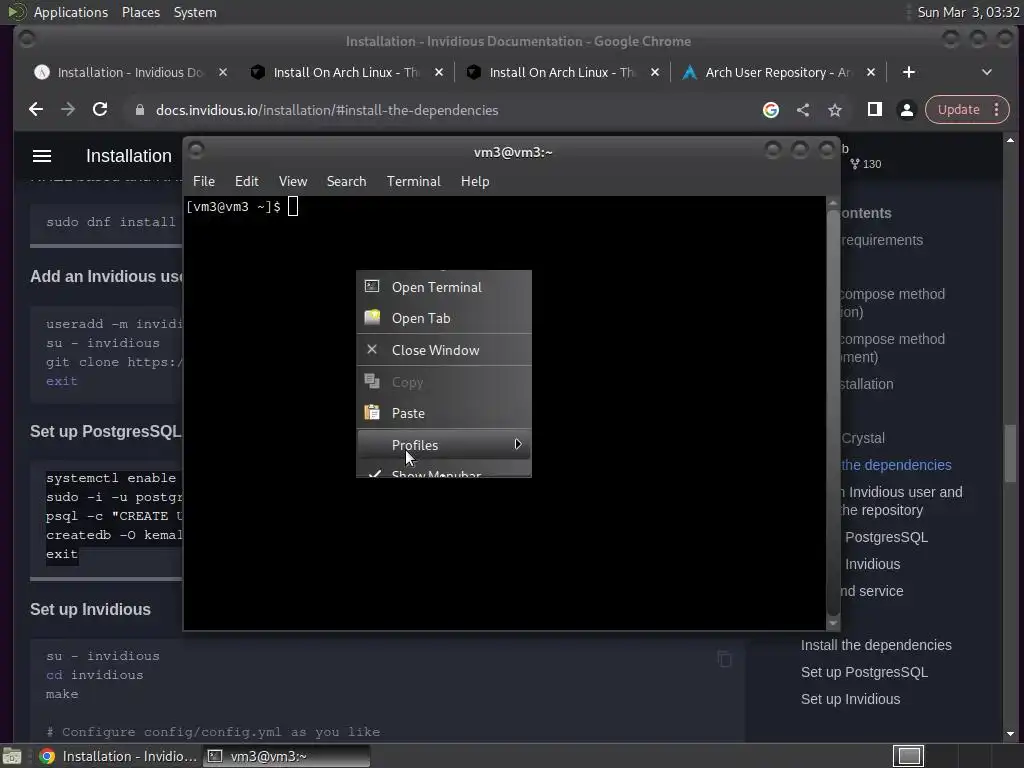Copy the Set up Invidious code block

(x=724, y=659)
